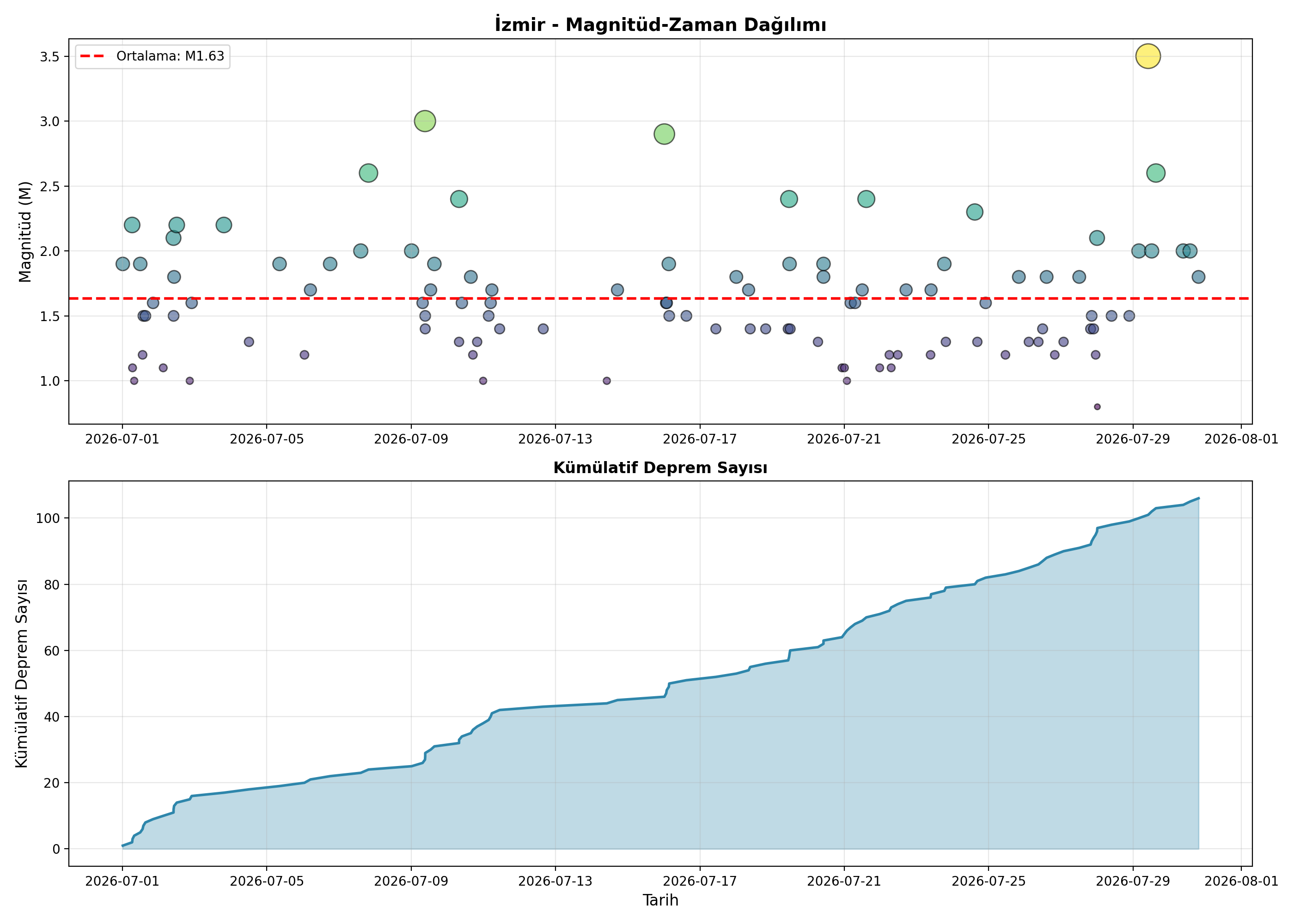Click 2026-07-17 label under the magnitude scatter plot

700,439
